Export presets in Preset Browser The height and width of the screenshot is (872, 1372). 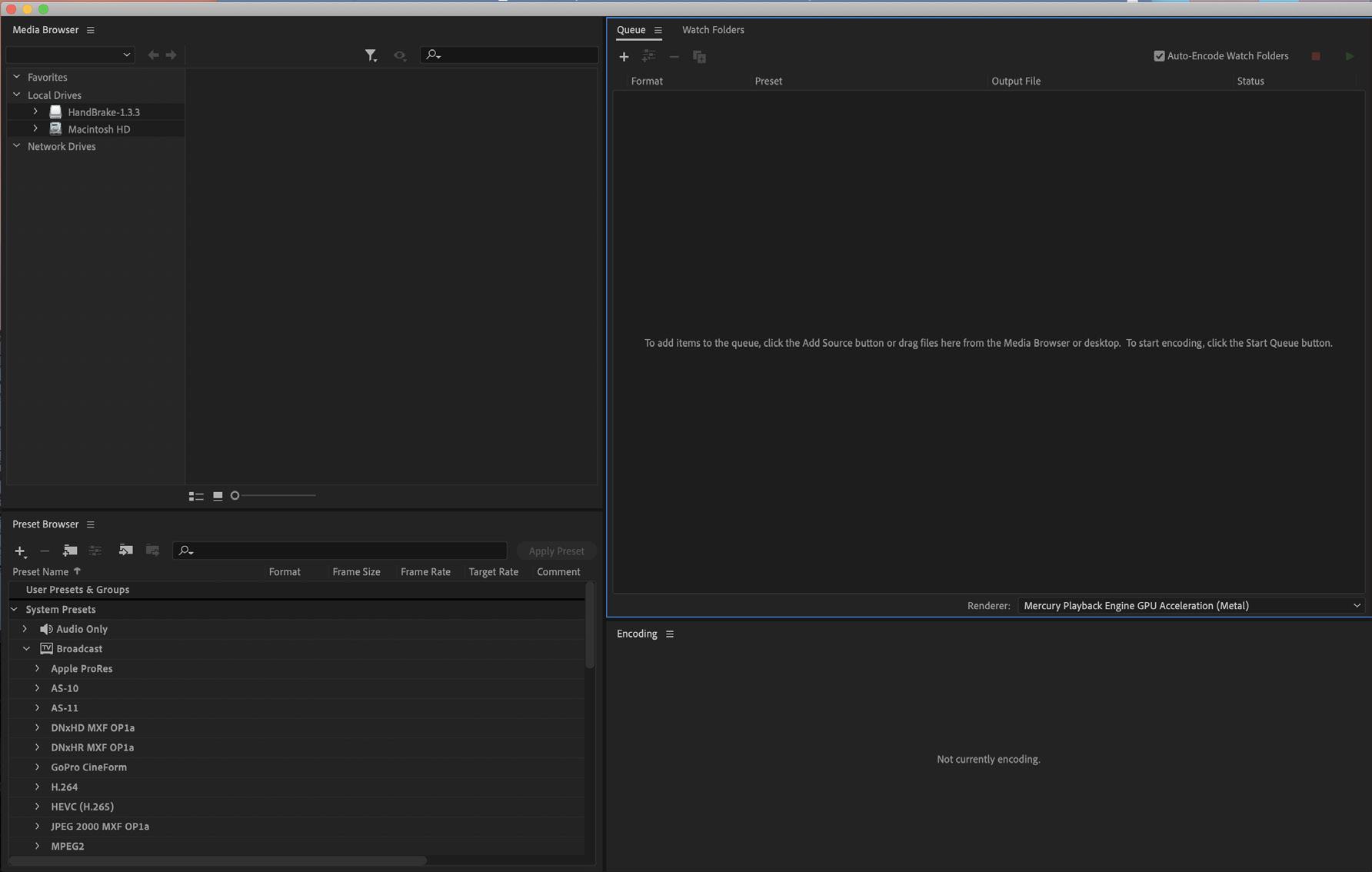(152, 550)
